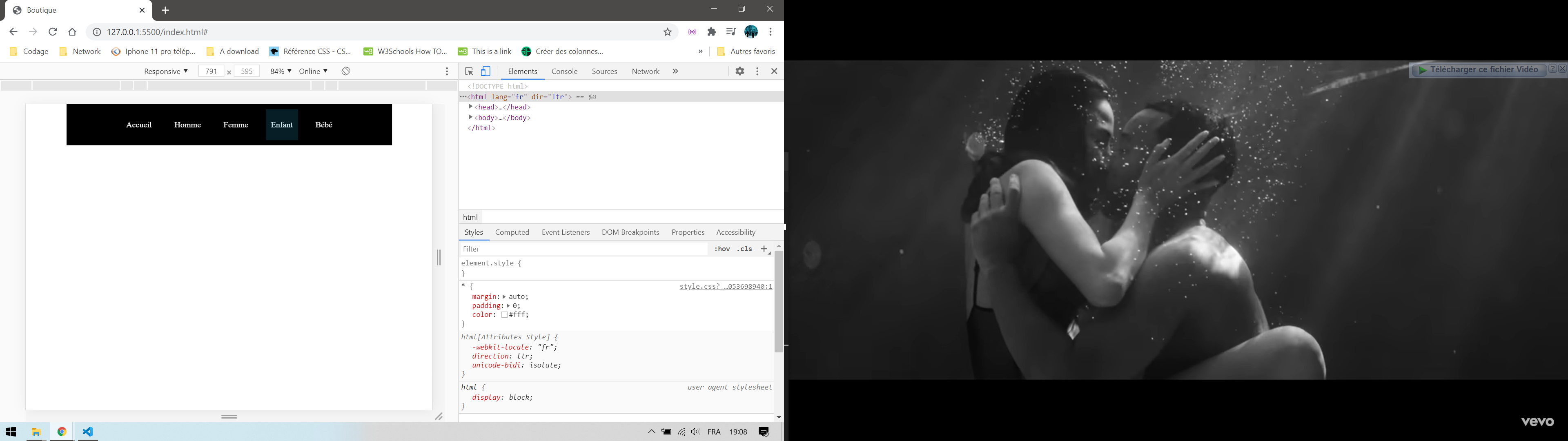Image resolution: width=1568 pixels, height=441 pixels.
Task: Reload the page
Action: (x=53, y=32)
